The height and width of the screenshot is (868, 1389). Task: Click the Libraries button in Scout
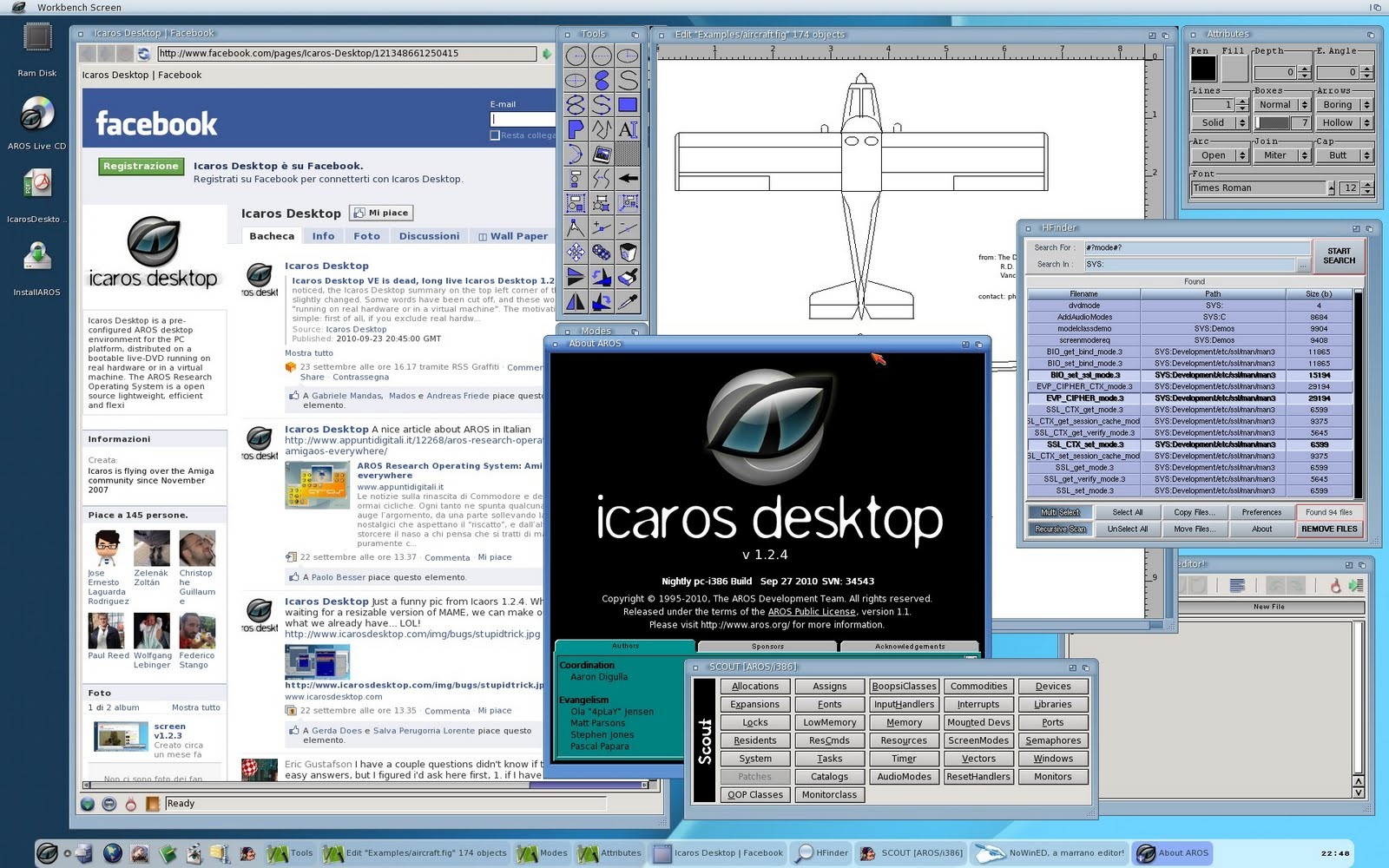click(1053, 705)
